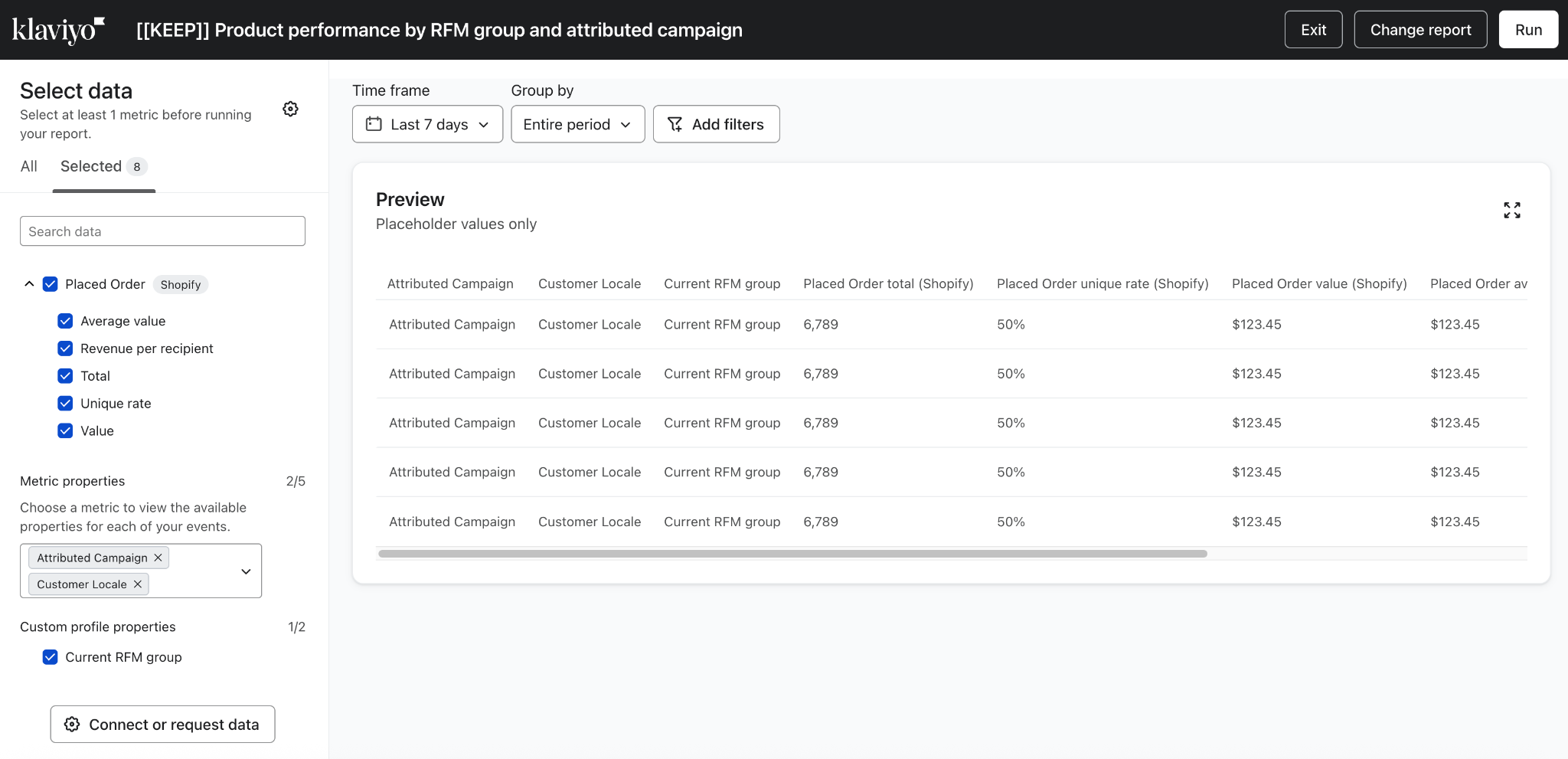Collapse the Placed Order metric group
This screenshot has width=1568, height=759.
pyautogui.click(x=29, y=284)
